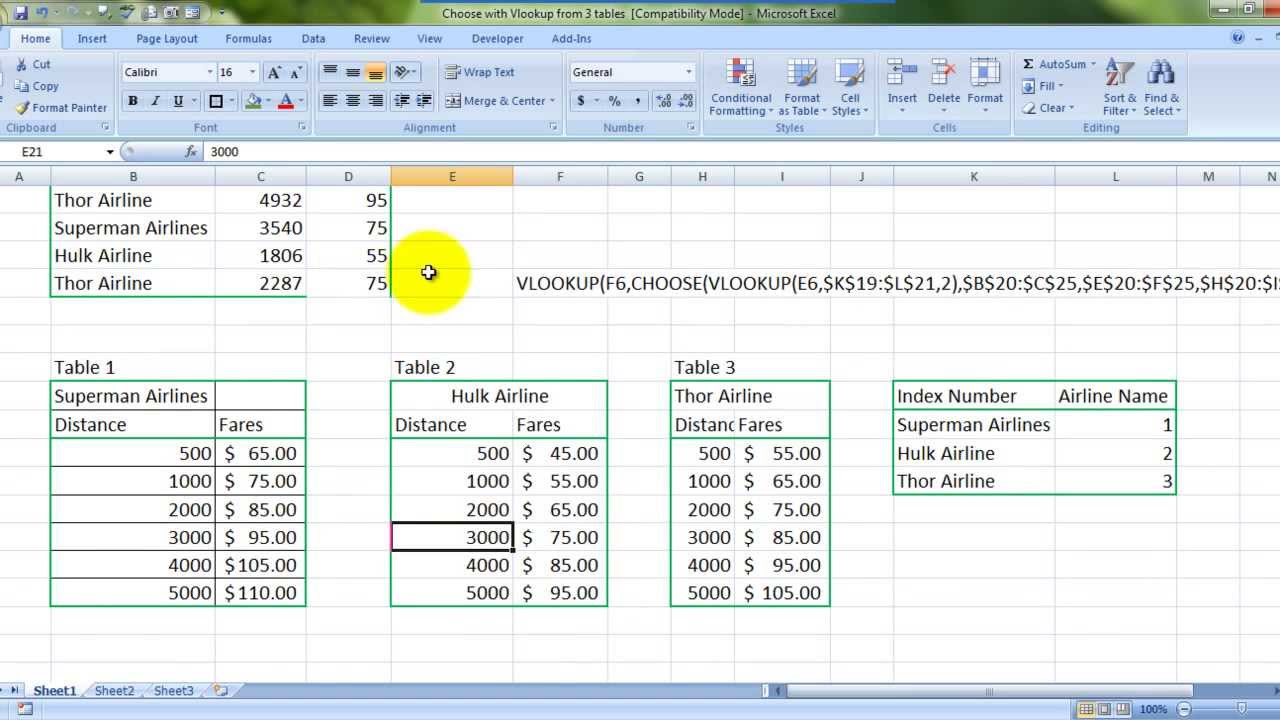Toggle underline formatting
The height and width of the screenshot is (720, 1280).
pyautogui.click(x=178, y=101)
